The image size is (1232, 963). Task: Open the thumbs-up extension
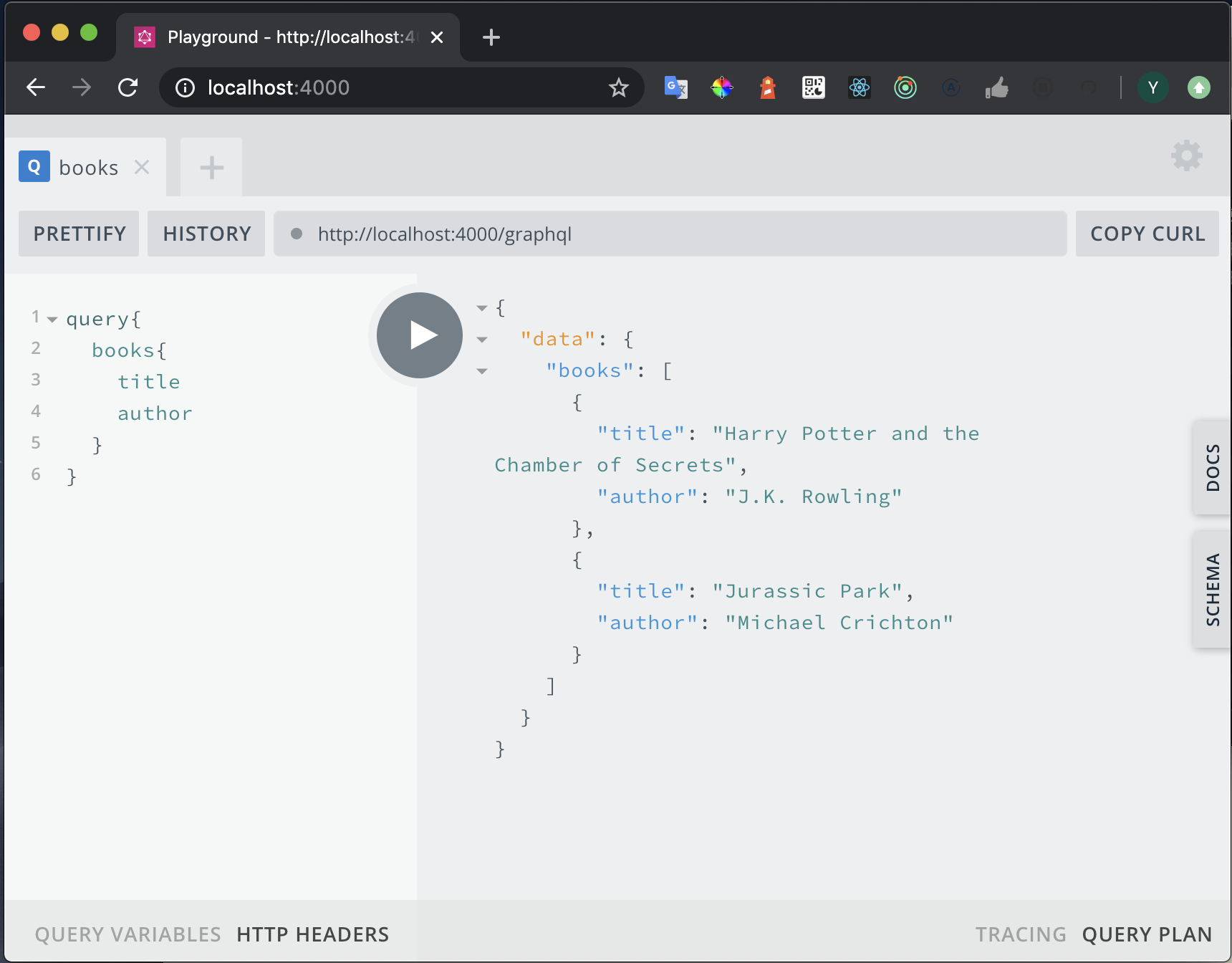click(x=996, y=87)
